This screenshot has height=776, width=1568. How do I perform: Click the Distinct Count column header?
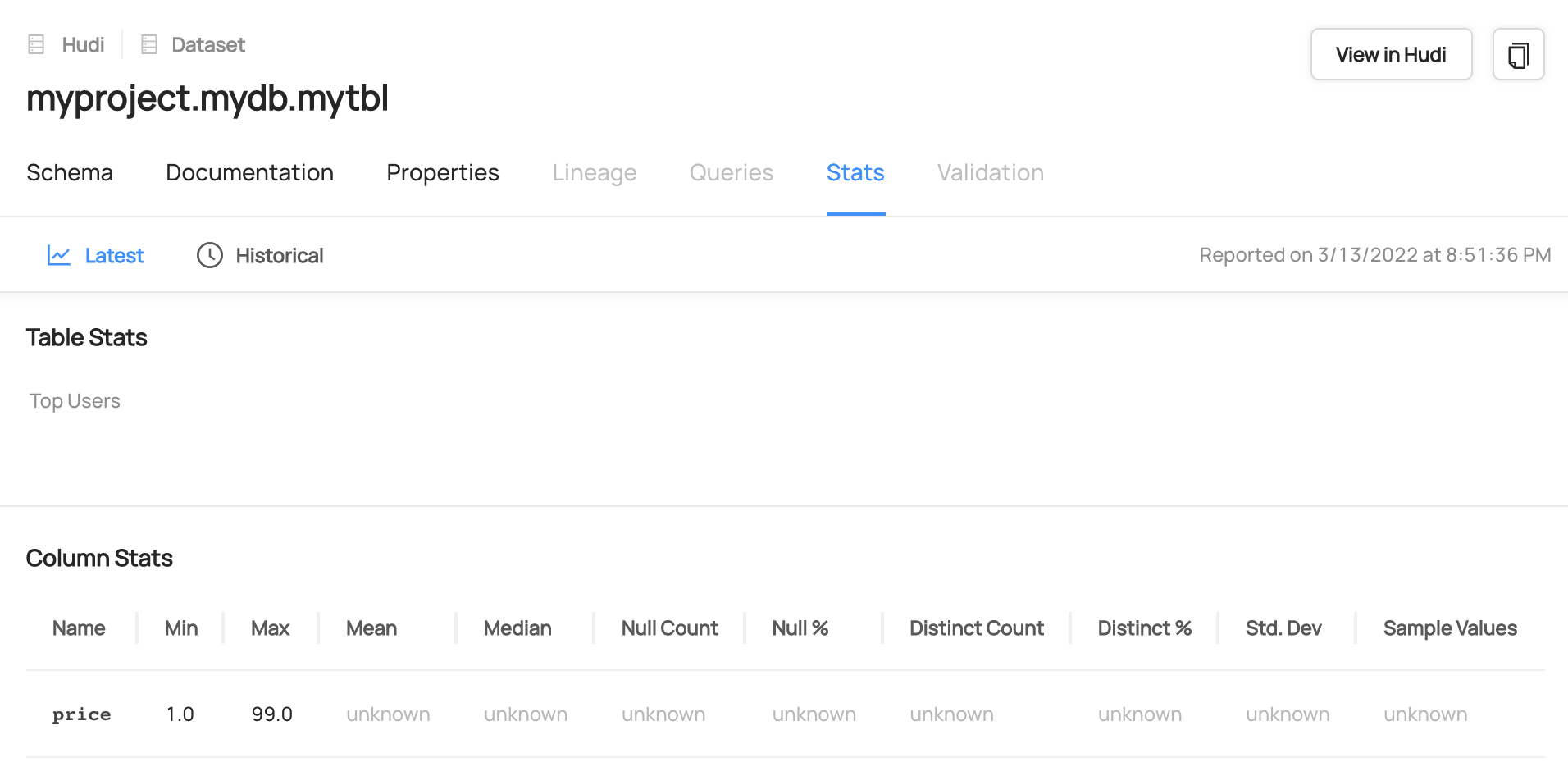tap(976, 628)
